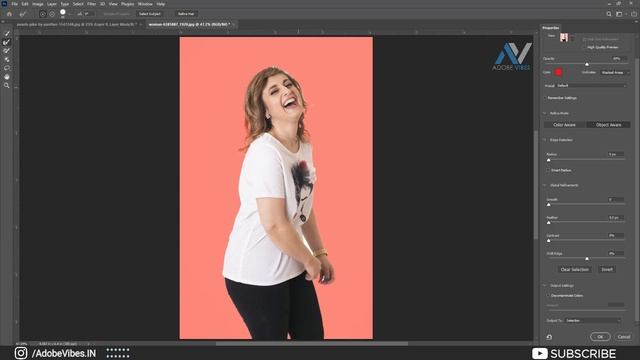Click the red overlay Color swatch
This screenshot has width=640, height=360.
click(x=558, y=72)
